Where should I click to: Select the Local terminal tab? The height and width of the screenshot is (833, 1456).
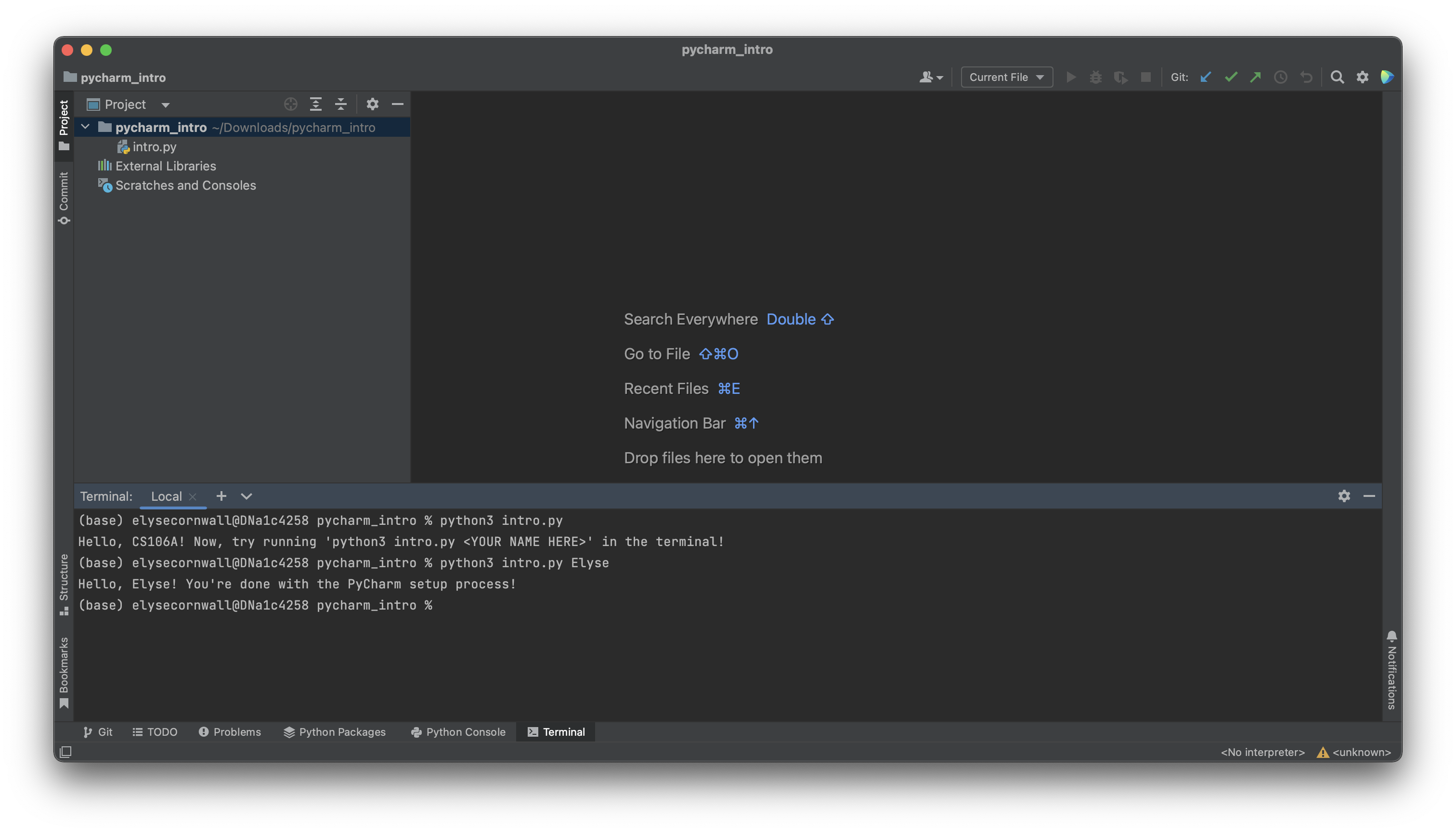click(x=166, y=496)
